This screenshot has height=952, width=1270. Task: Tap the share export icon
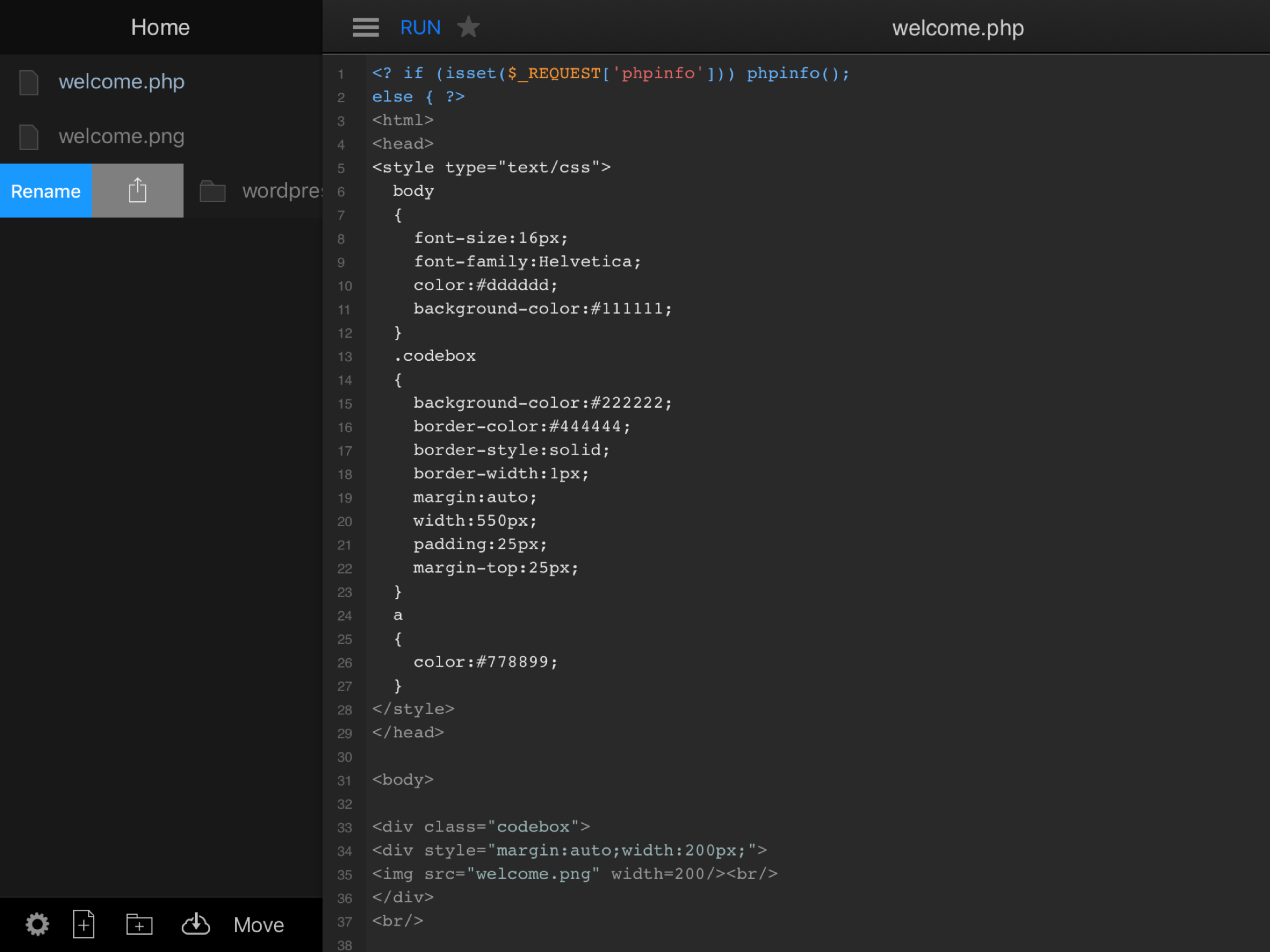click(138, 191)
